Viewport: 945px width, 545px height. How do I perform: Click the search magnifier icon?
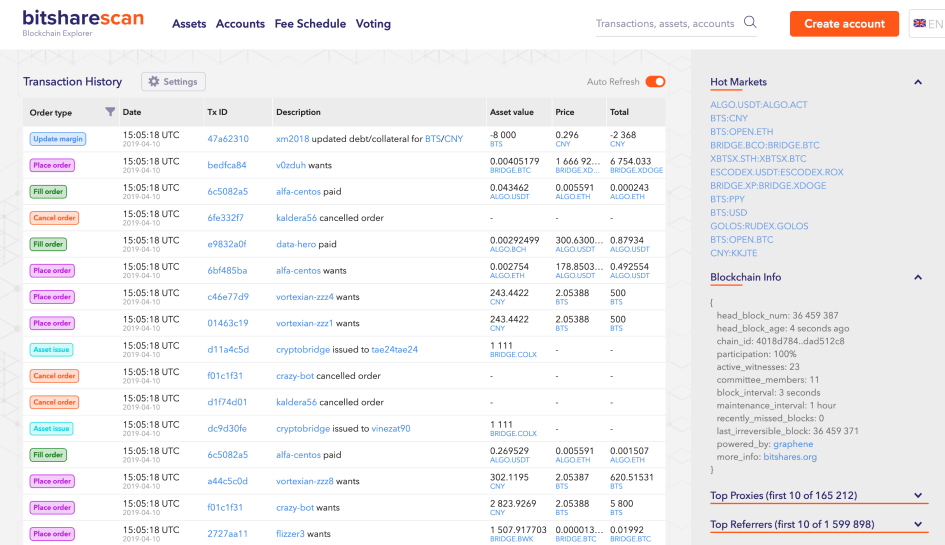coord(750,22)
